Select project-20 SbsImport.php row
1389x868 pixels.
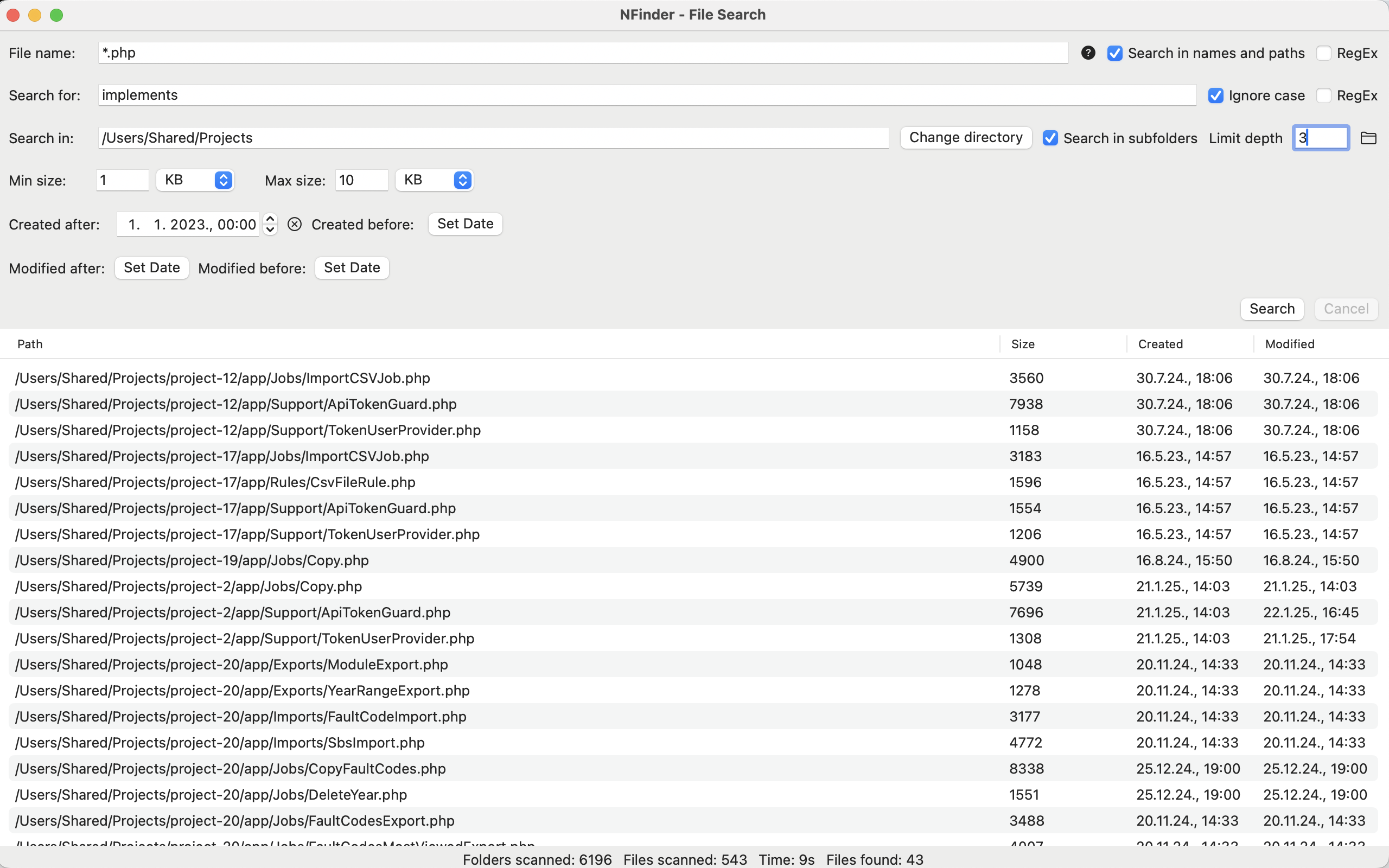[693, 742]
